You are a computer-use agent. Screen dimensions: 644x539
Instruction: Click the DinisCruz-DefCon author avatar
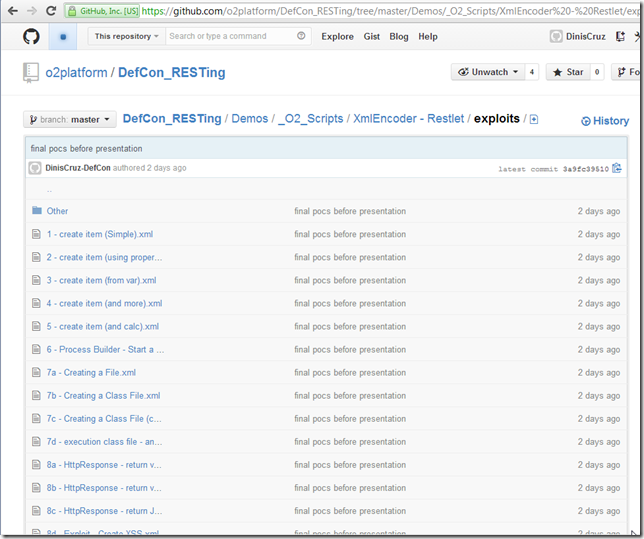(35, 168)
